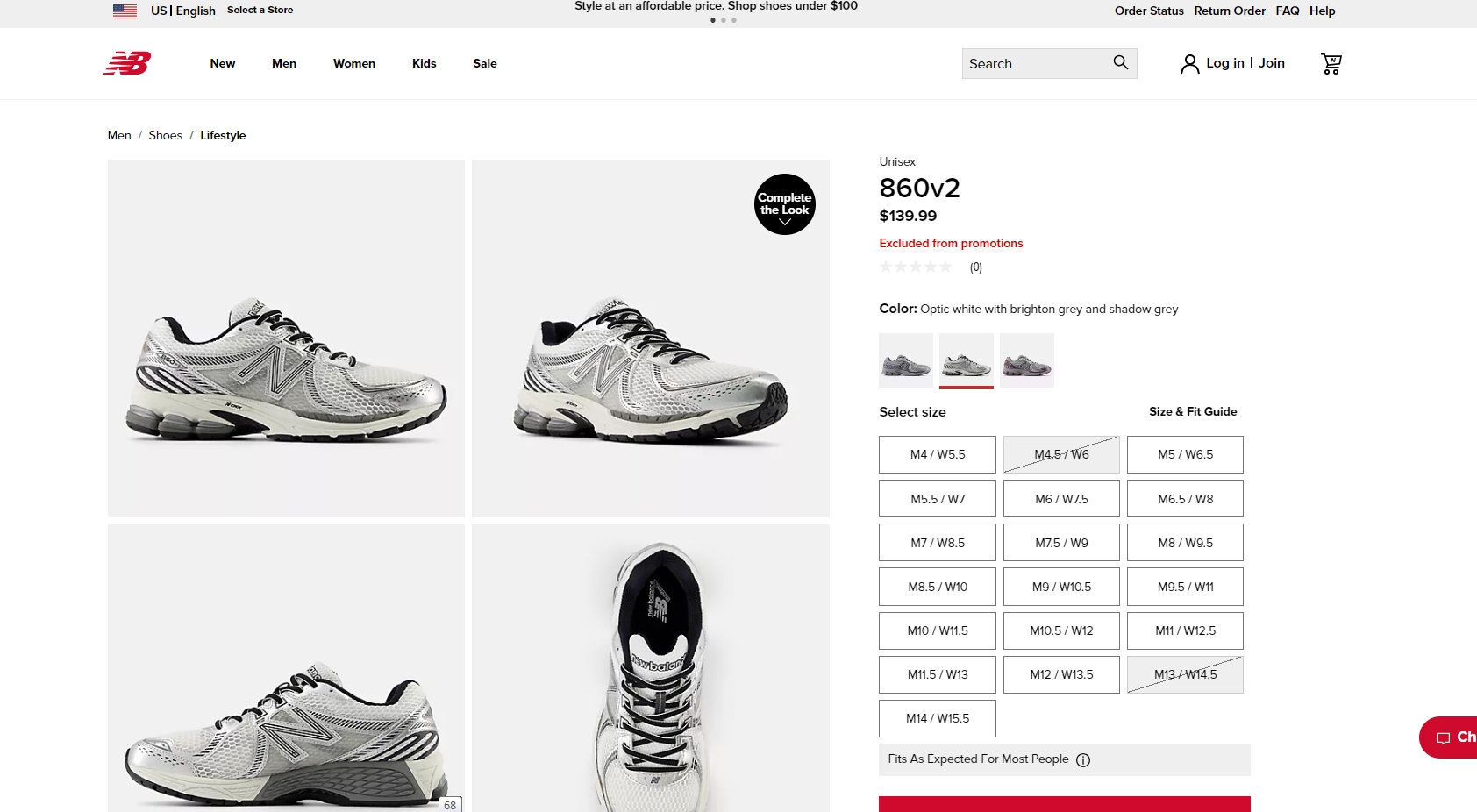Go to Shoes breadcrumb
Screen dimensions: 1477x812
click(x=166, y=135)
